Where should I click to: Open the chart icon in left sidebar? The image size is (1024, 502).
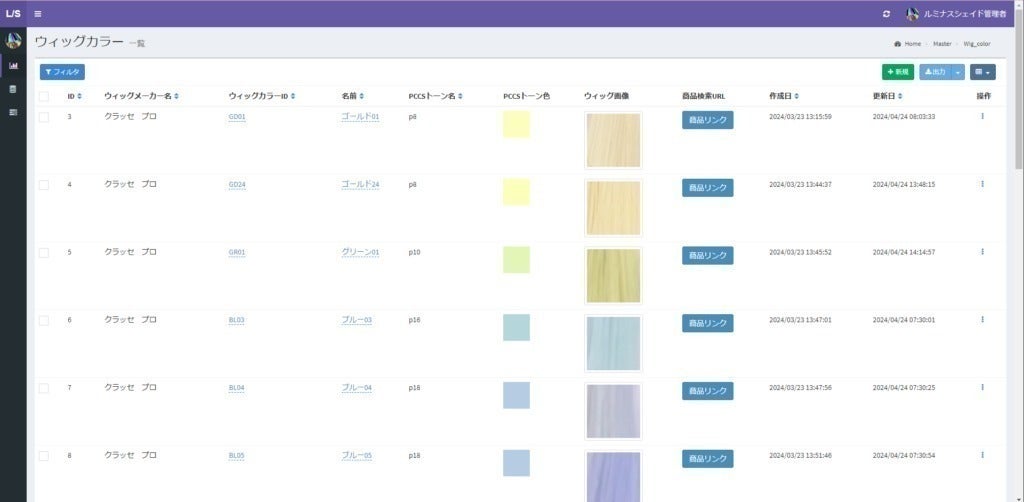tap(13, 66)
